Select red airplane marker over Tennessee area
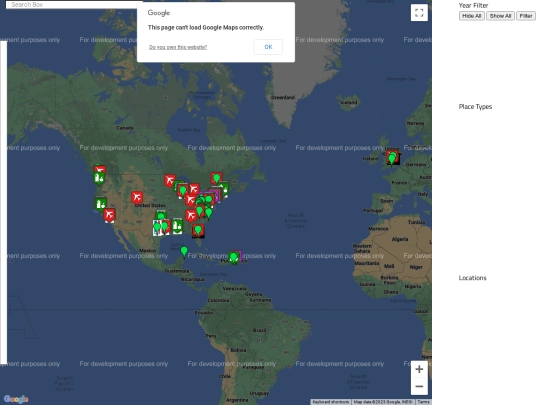This screenshot has height=405, width=540. tap(191, 216)
